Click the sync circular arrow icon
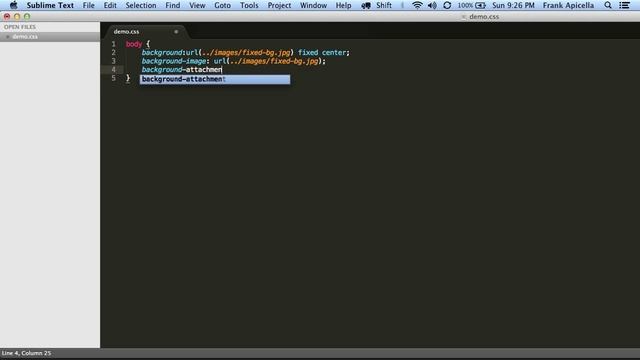This screenshot has width=640, height=360. click(x=447, y=5)
